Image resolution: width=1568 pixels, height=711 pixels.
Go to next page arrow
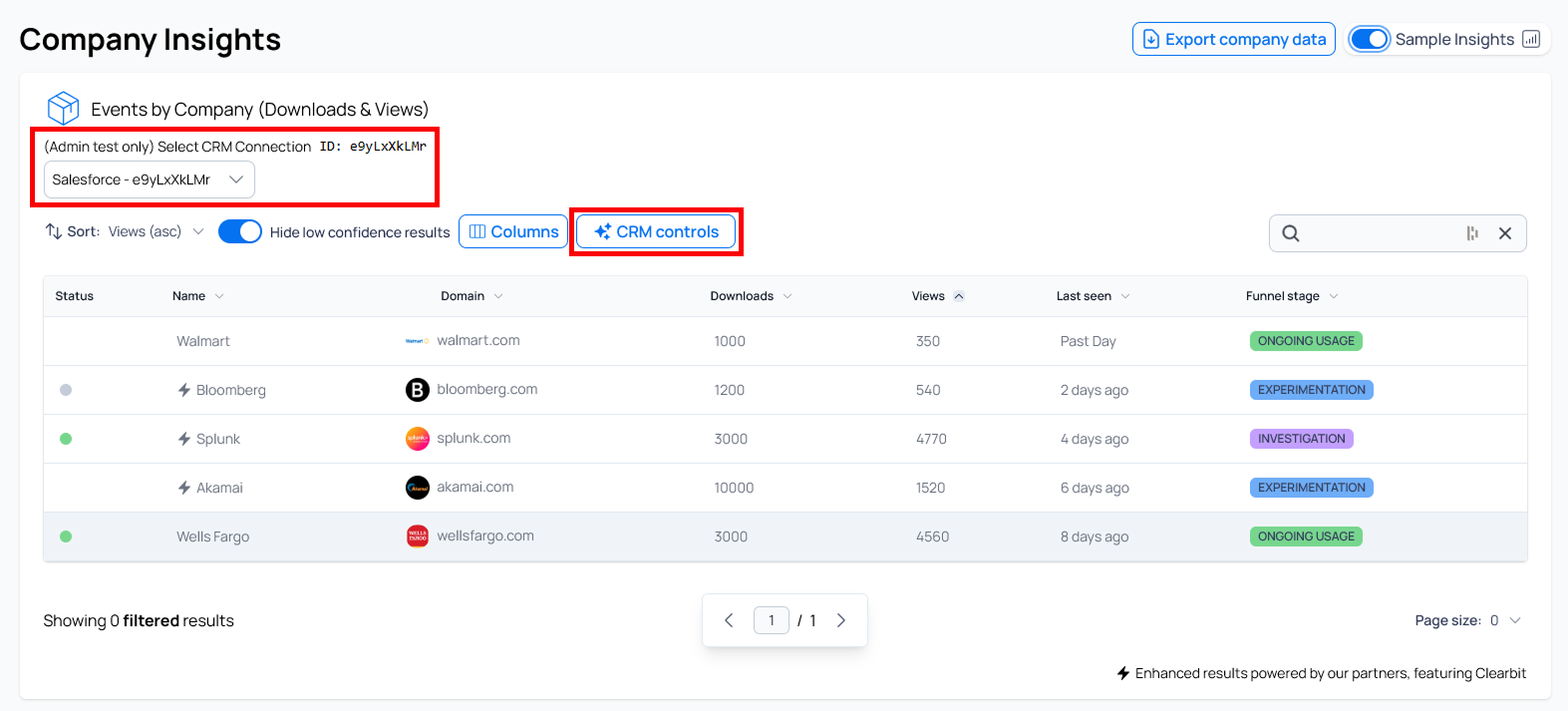click(841, 620)
